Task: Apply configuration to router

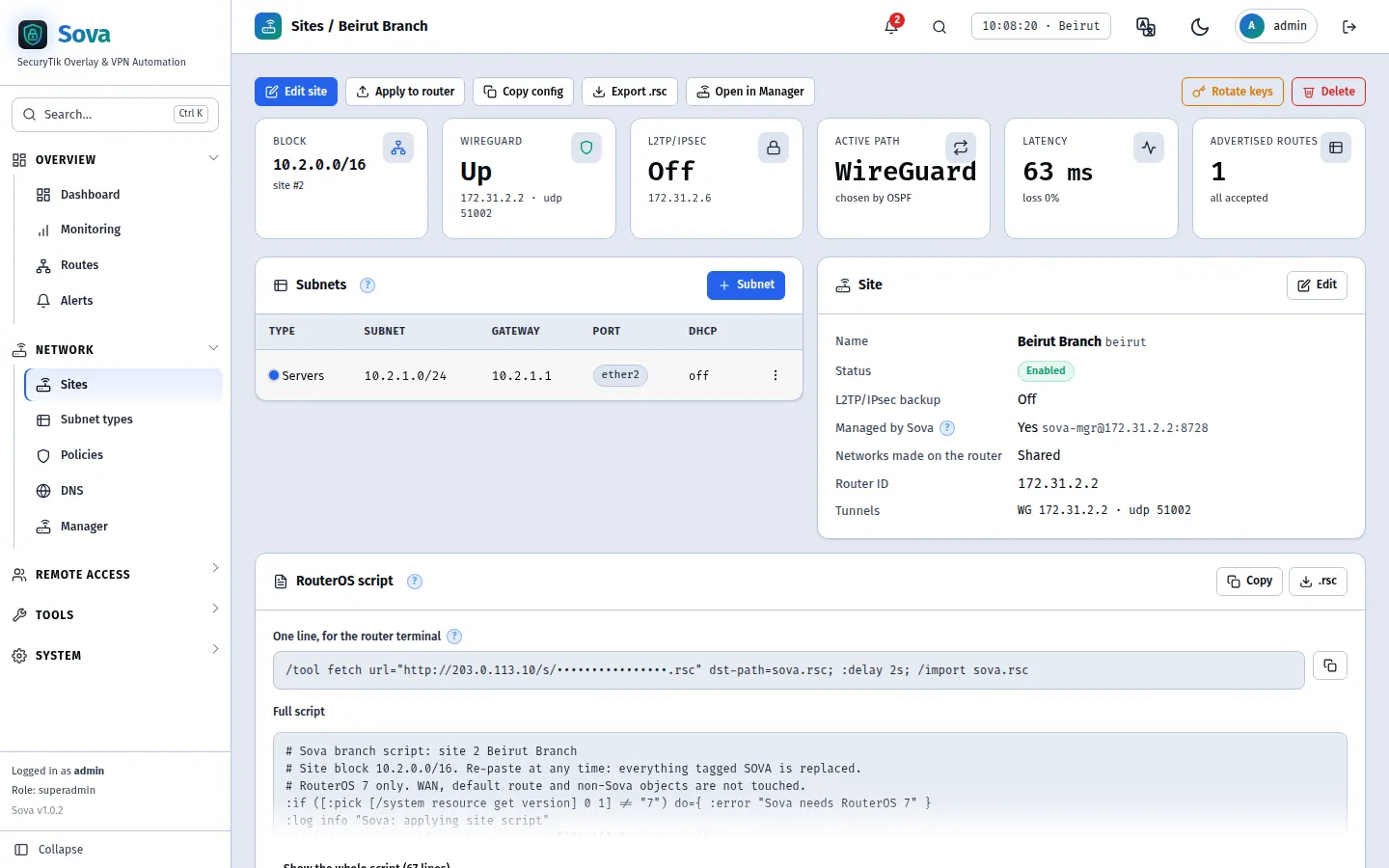Action: point(405,92)
